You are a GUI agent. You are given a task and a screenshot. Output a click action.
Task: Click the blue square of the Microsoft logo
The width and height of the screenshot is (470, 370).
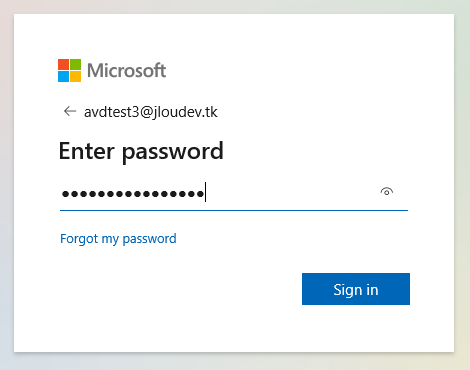pos(63,76)
